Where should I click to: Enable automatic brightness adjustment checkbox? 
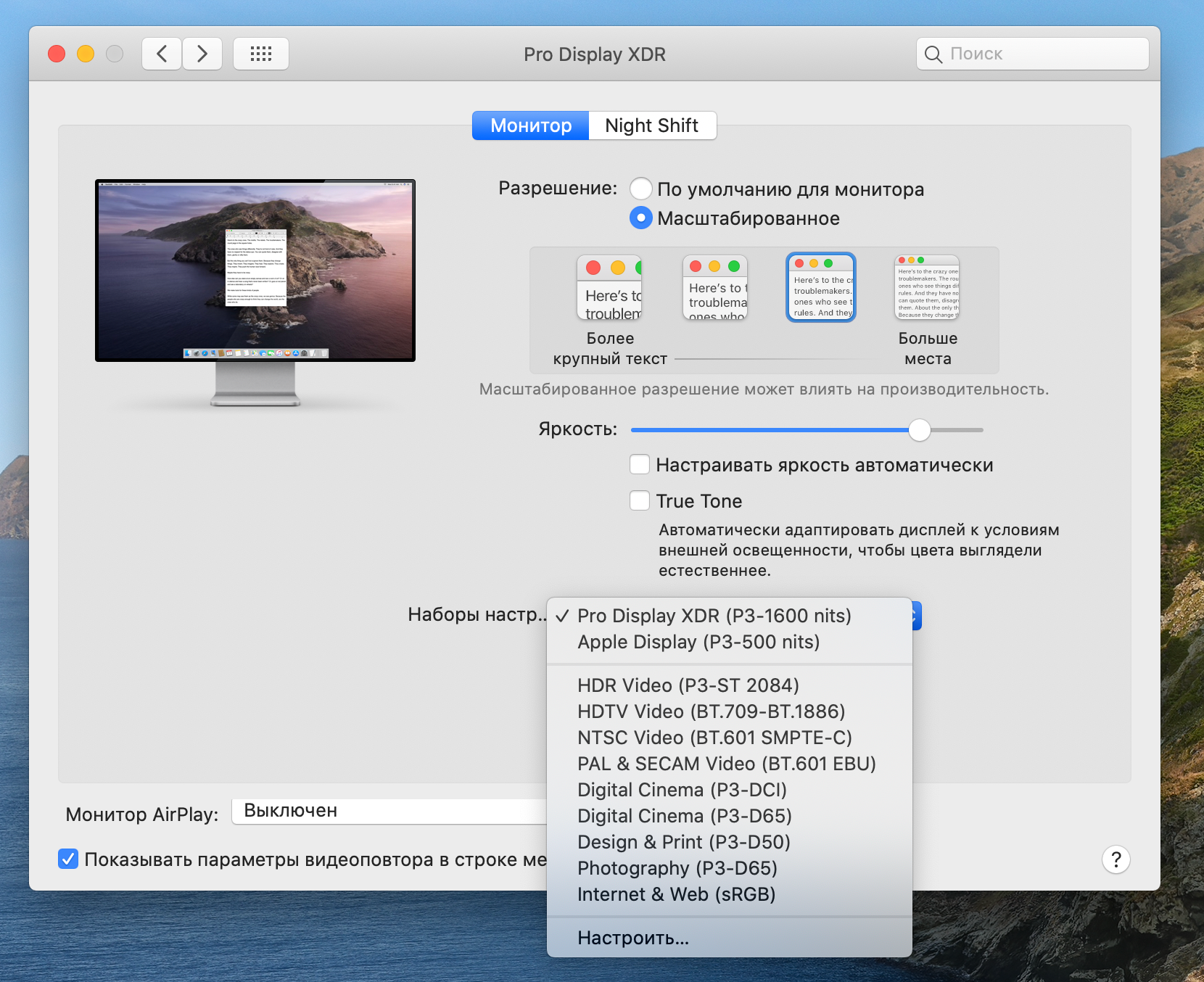coord(640,464)
